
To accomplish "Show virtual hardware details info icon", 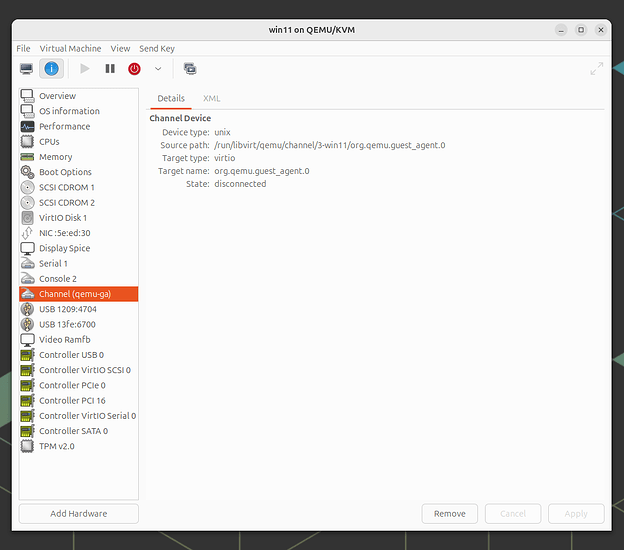I will [x=51, y=69].
